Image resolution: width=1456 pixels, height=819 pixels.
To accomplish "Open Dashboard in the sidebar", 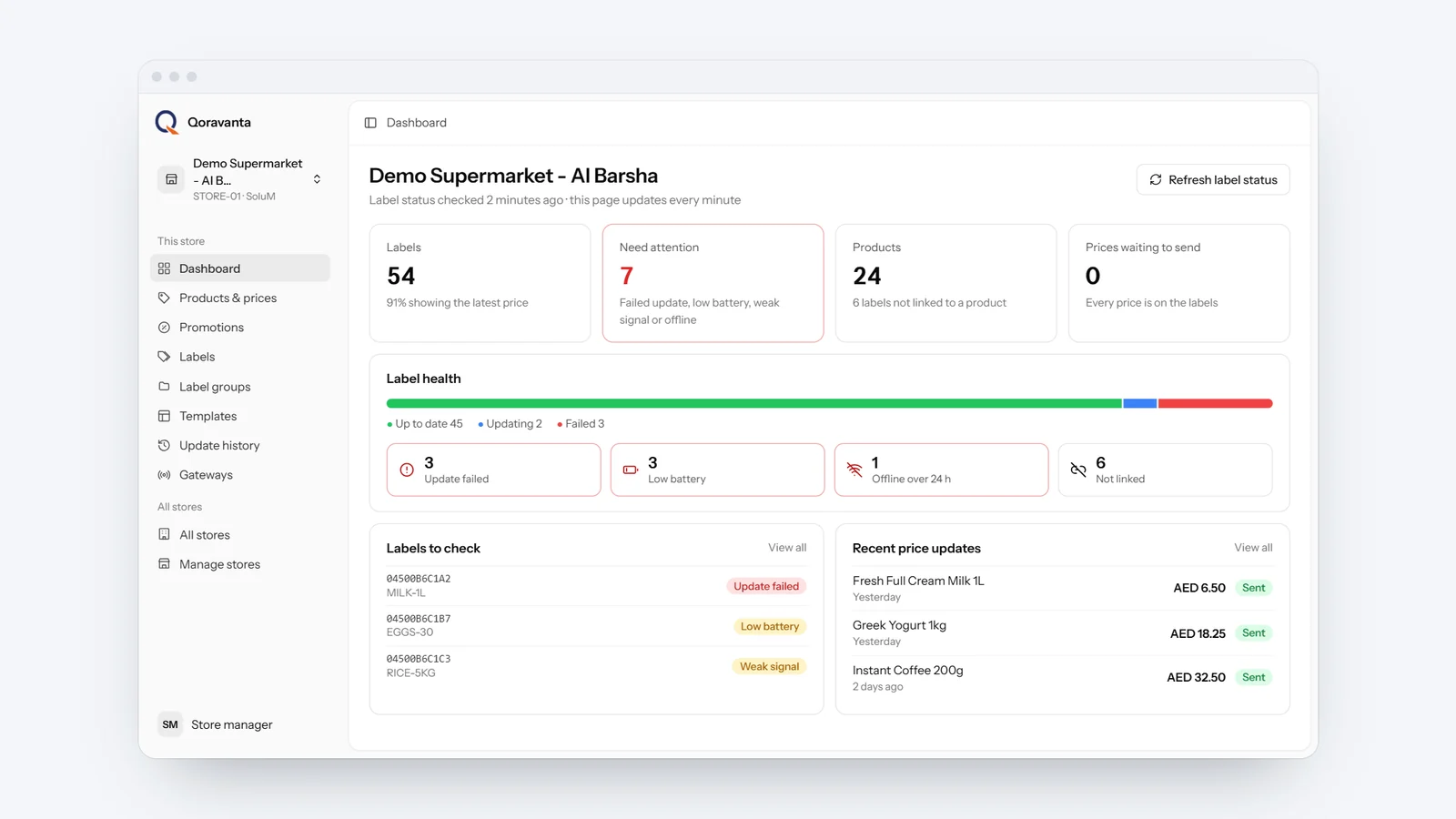I will pyautogui.click(x=239, y=268).
